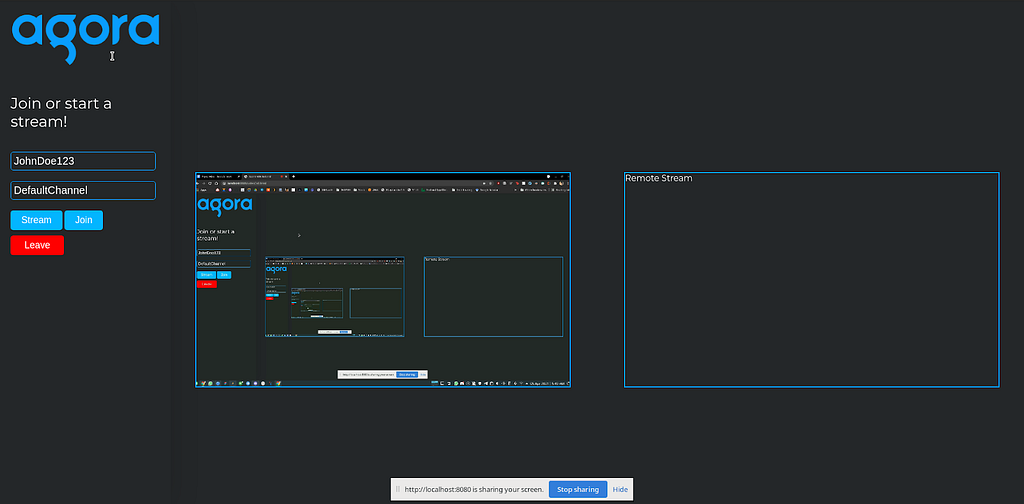Click the empty Remote Stream panel

click(812, 280)
